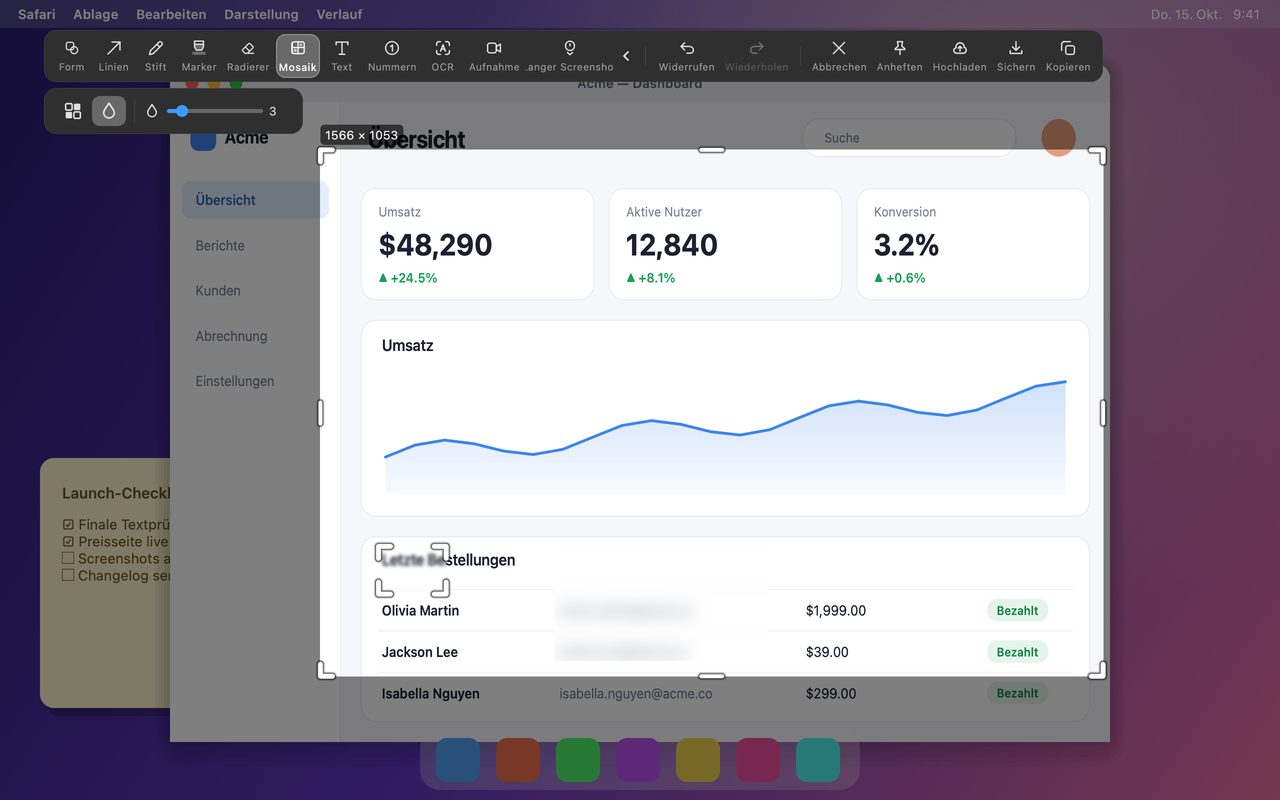
Task: Select the Linien arrow tool
Action: (114, 56)
